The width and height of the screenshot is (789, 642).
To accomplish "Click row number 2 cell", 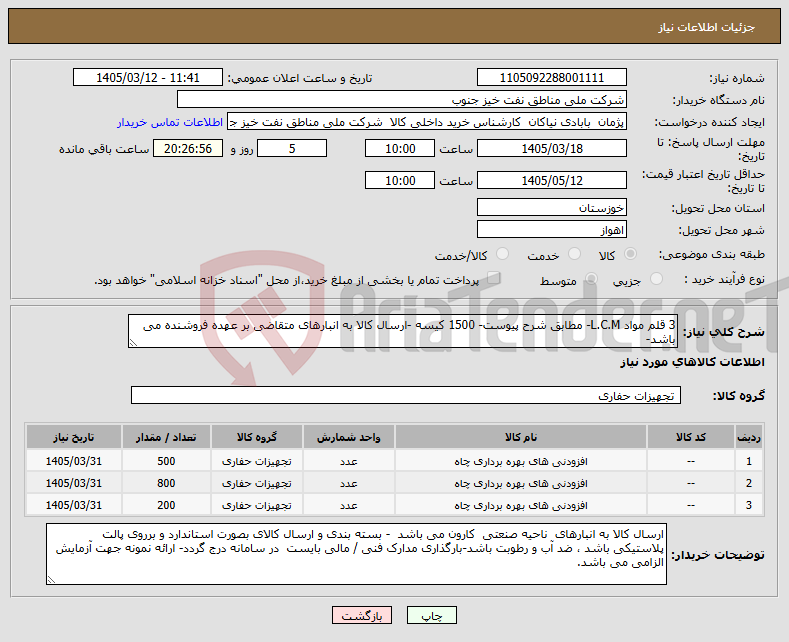I will (x=749, y=484).
